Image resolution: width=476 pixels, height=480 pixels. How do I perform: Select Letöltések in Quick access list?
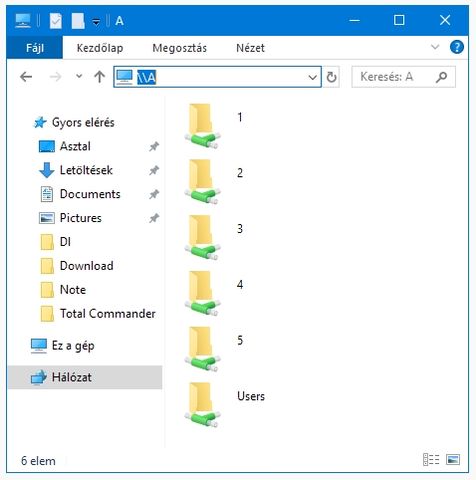click(86, 170)
